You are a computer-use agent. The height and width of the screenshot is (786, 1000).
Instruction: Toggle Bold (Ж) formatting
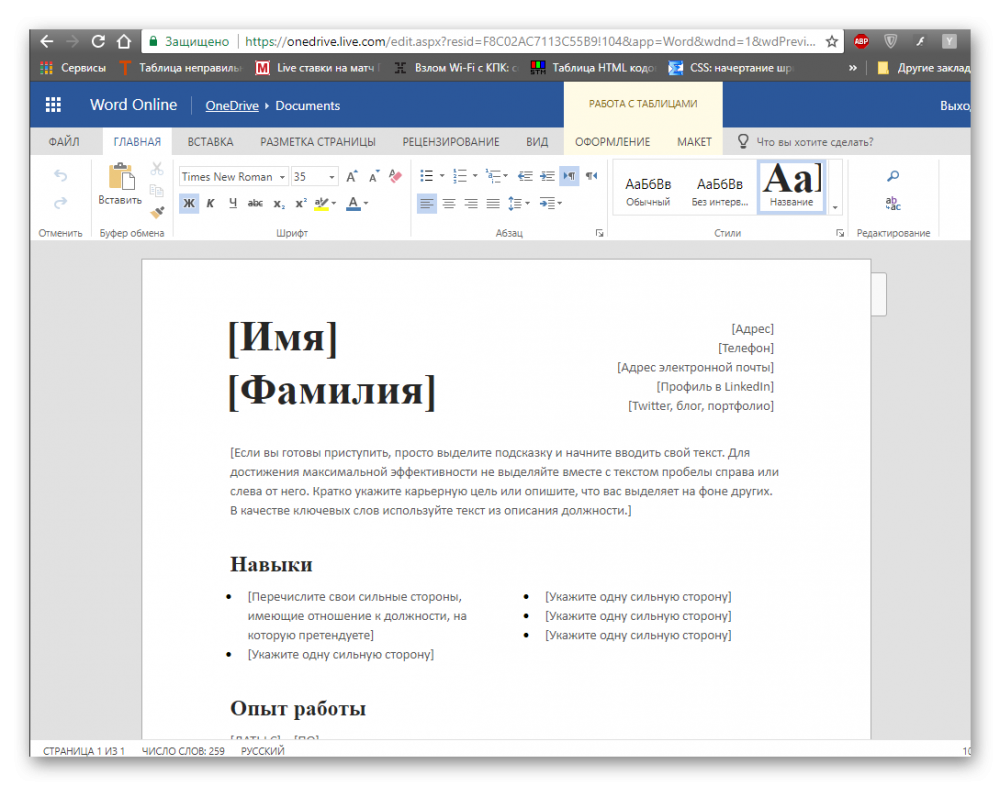click(x=188, y=203)
